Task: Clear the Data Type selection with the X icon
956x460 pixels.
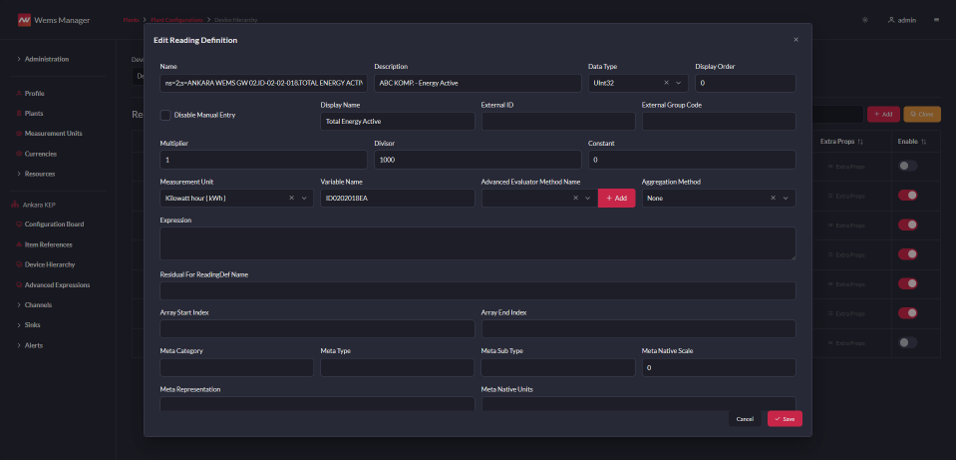Action: click(x=666, y=83)
